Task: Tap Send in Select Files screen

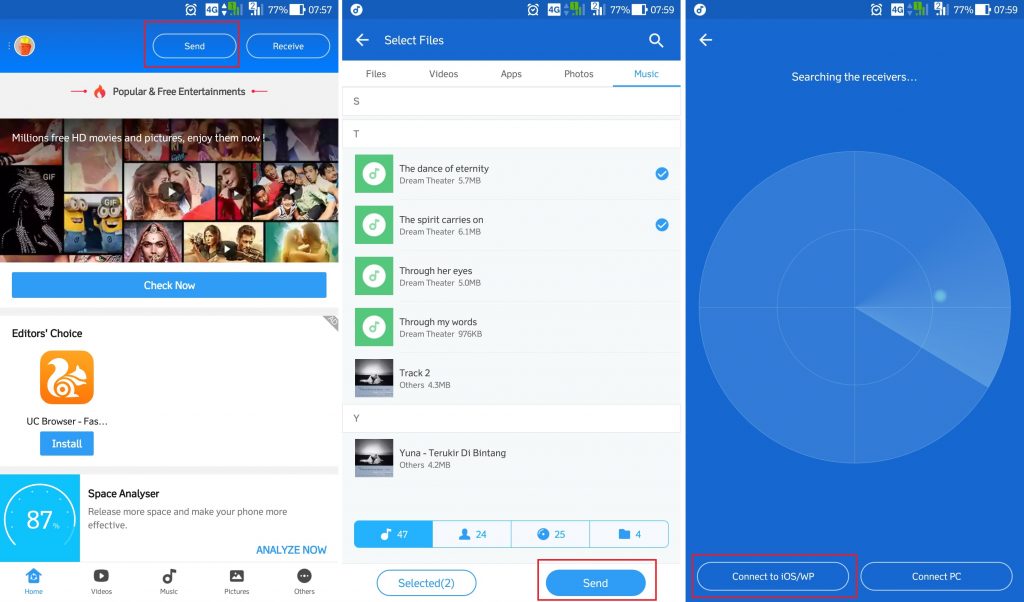Action: coord(595,583)
